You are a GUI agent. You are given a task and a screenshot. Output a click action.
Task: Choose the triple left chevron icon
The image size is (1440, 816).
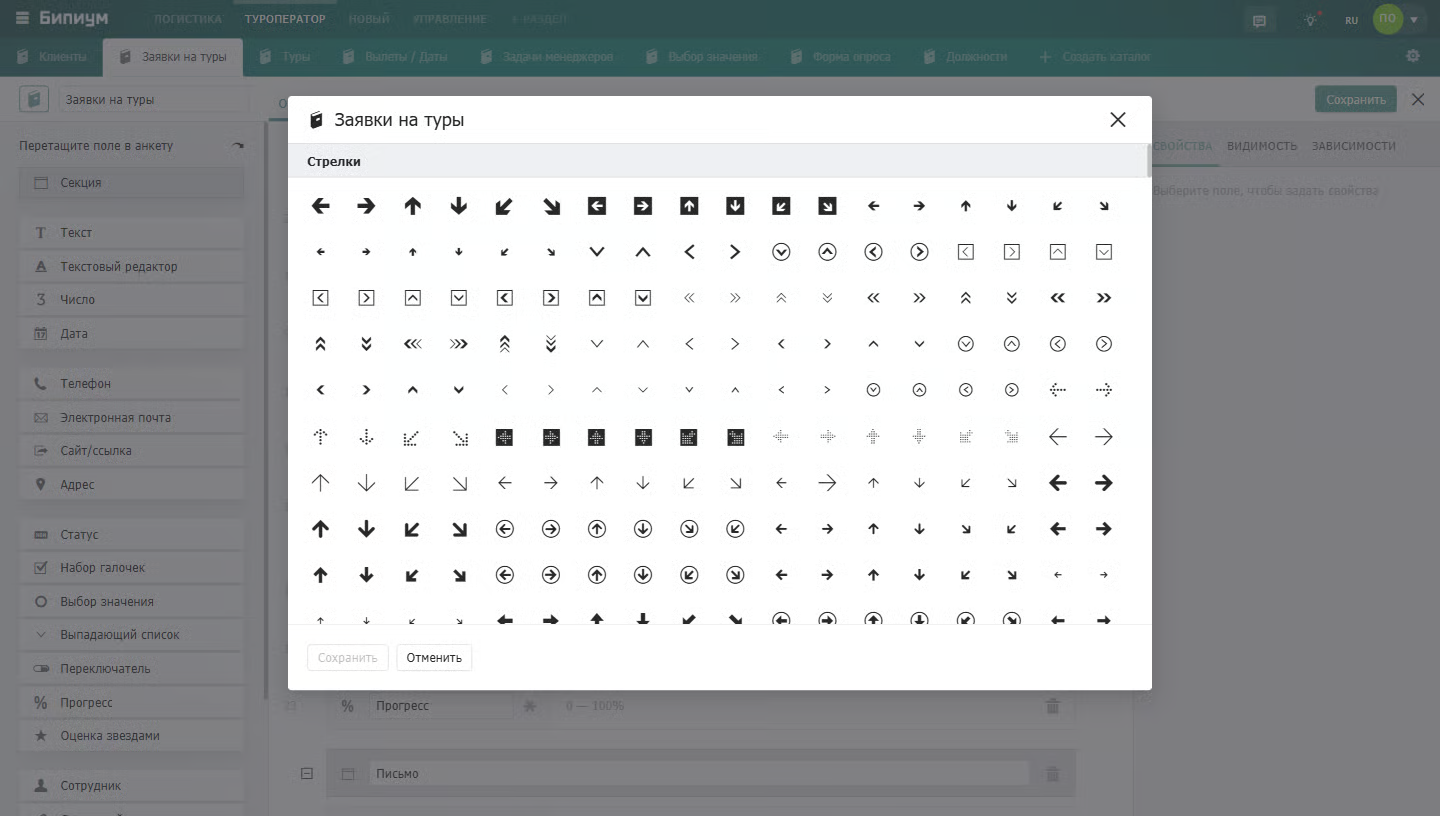[412, 344]
